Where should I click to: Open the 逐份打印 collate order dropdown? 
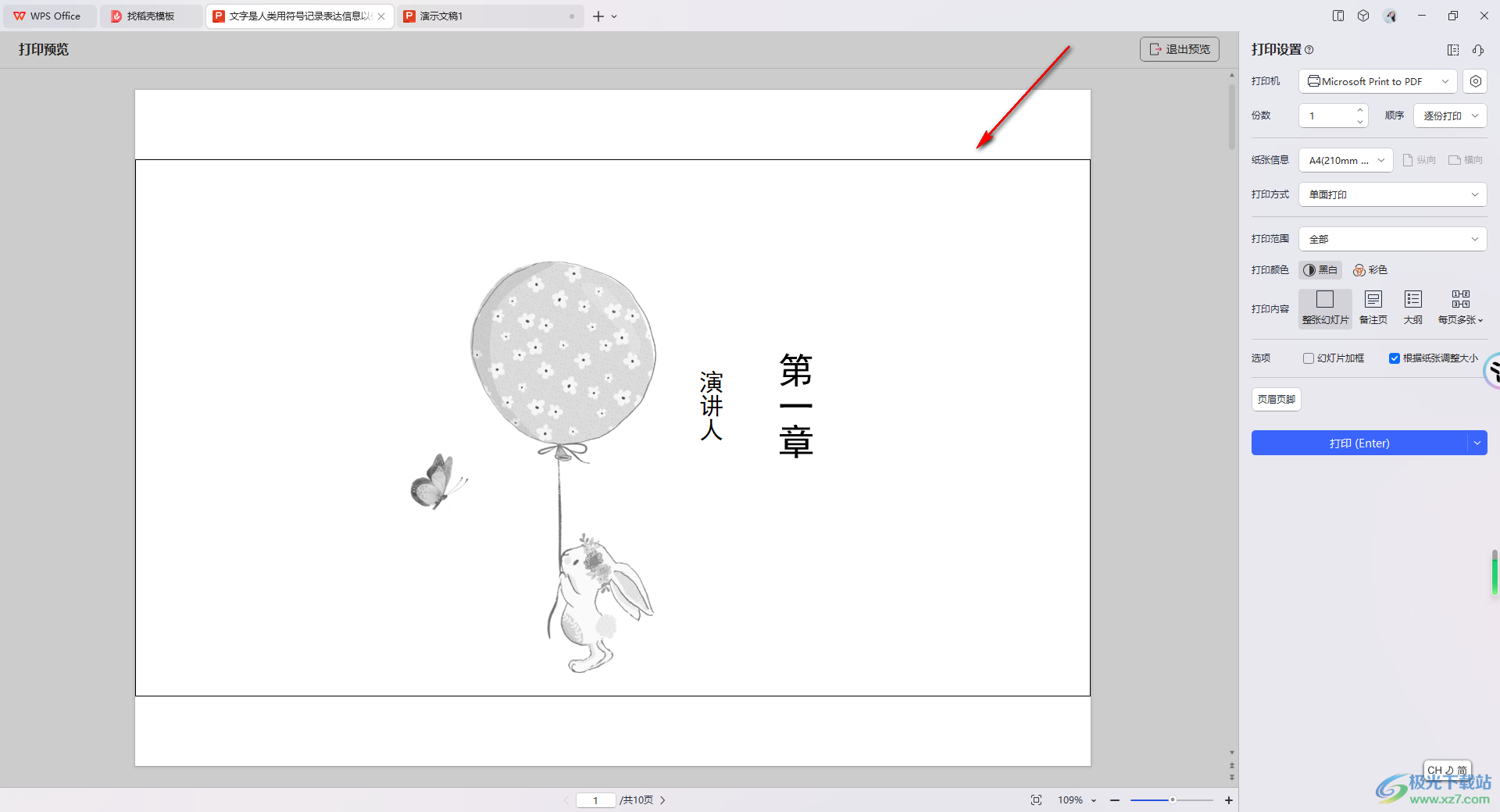[x=1450, y=116]
